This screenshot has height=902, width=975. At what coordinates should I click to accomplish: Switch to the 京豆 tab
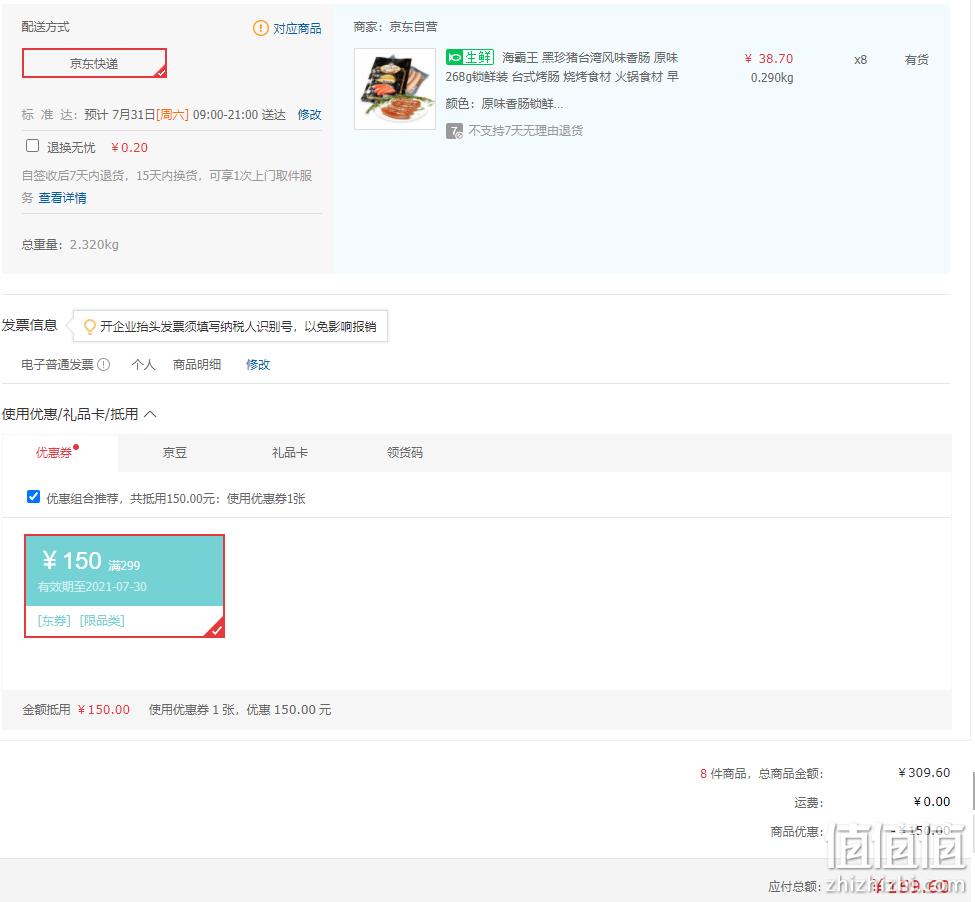175,453
